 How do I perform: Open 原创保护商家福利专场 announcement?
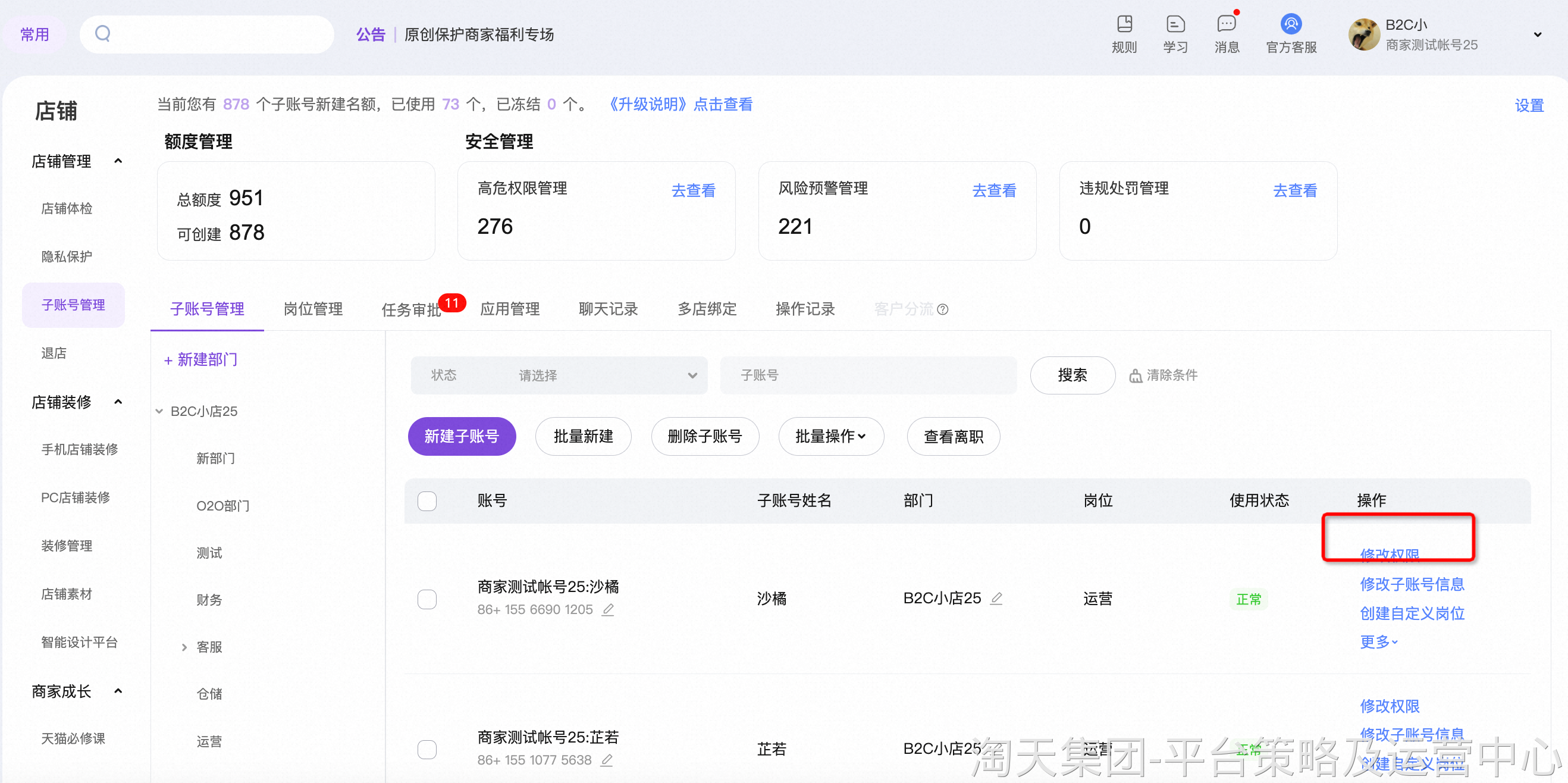tap(478, 35)
